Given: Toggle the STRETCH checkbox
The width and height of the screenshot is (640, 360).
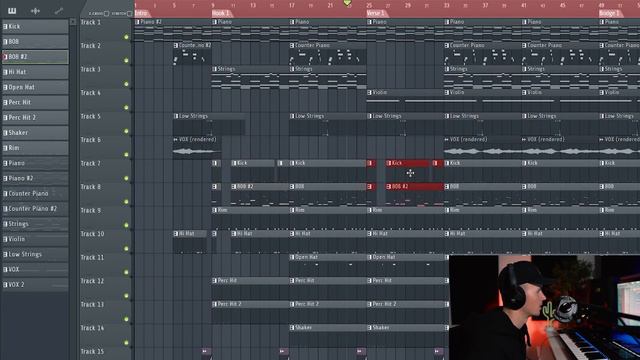Looking at the screenshot, I should 129,13.
